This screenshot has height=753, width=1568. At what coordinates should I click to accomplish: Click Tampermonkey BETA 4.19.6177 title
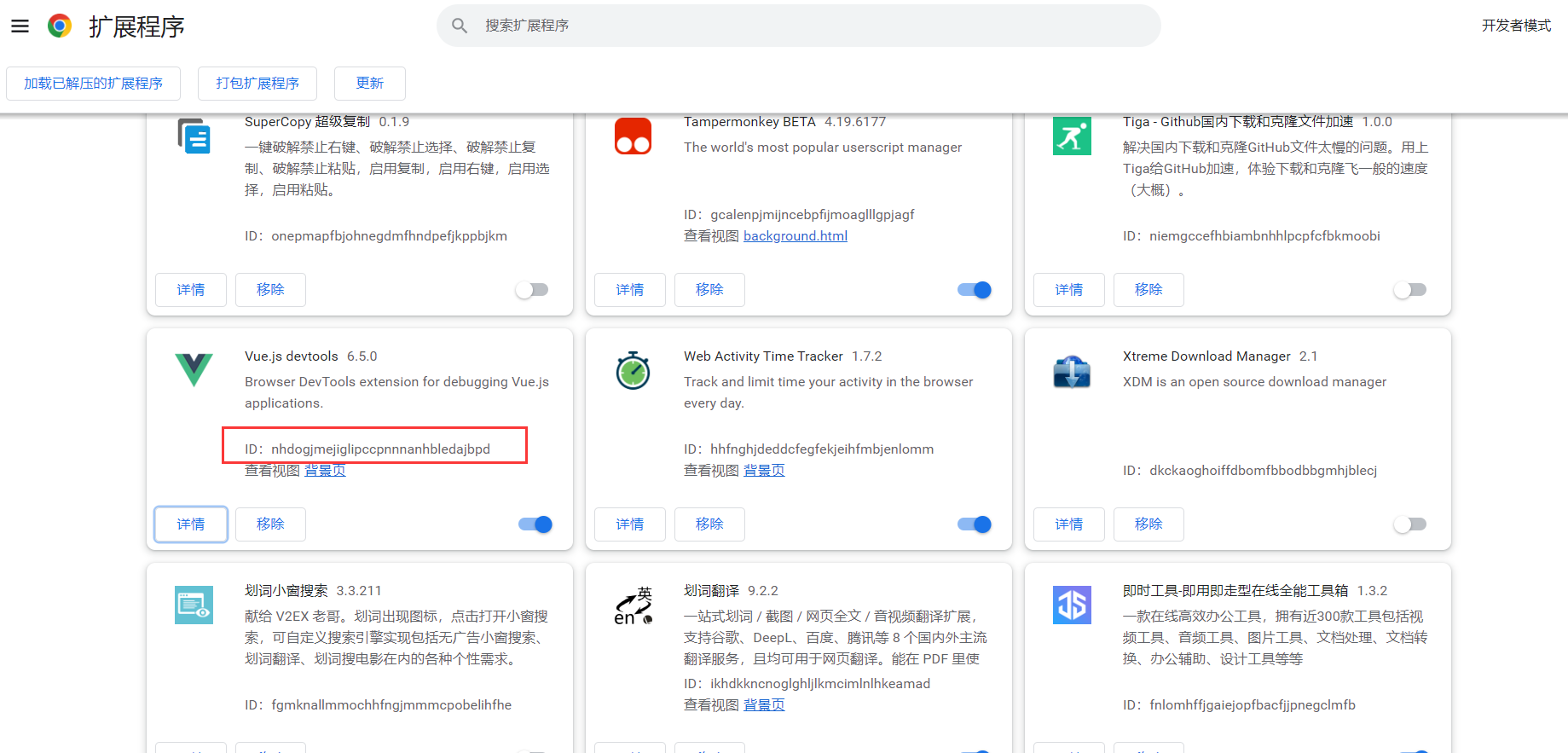click(784, 122)
